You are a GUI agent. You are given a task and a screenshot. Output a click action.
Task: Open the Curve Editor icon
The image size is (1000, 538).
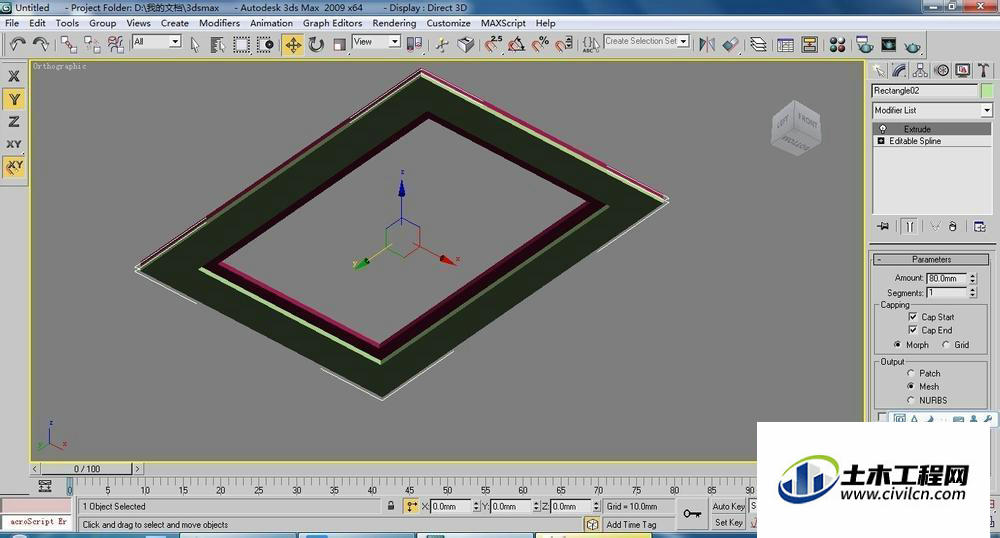[x=786, y=44]
